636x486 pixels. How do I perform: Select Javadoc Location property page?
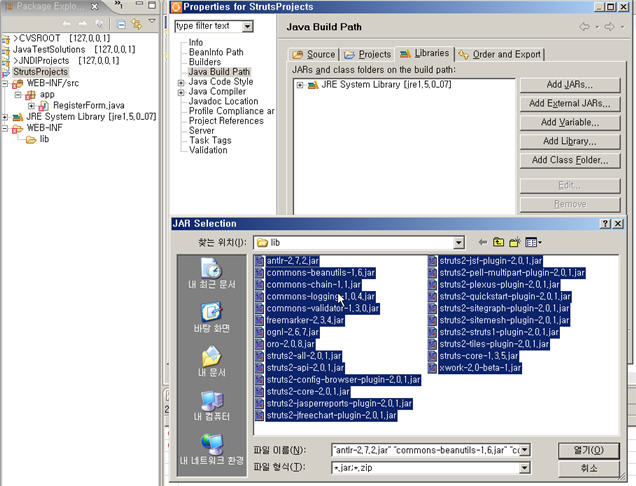tap(223, 101)
